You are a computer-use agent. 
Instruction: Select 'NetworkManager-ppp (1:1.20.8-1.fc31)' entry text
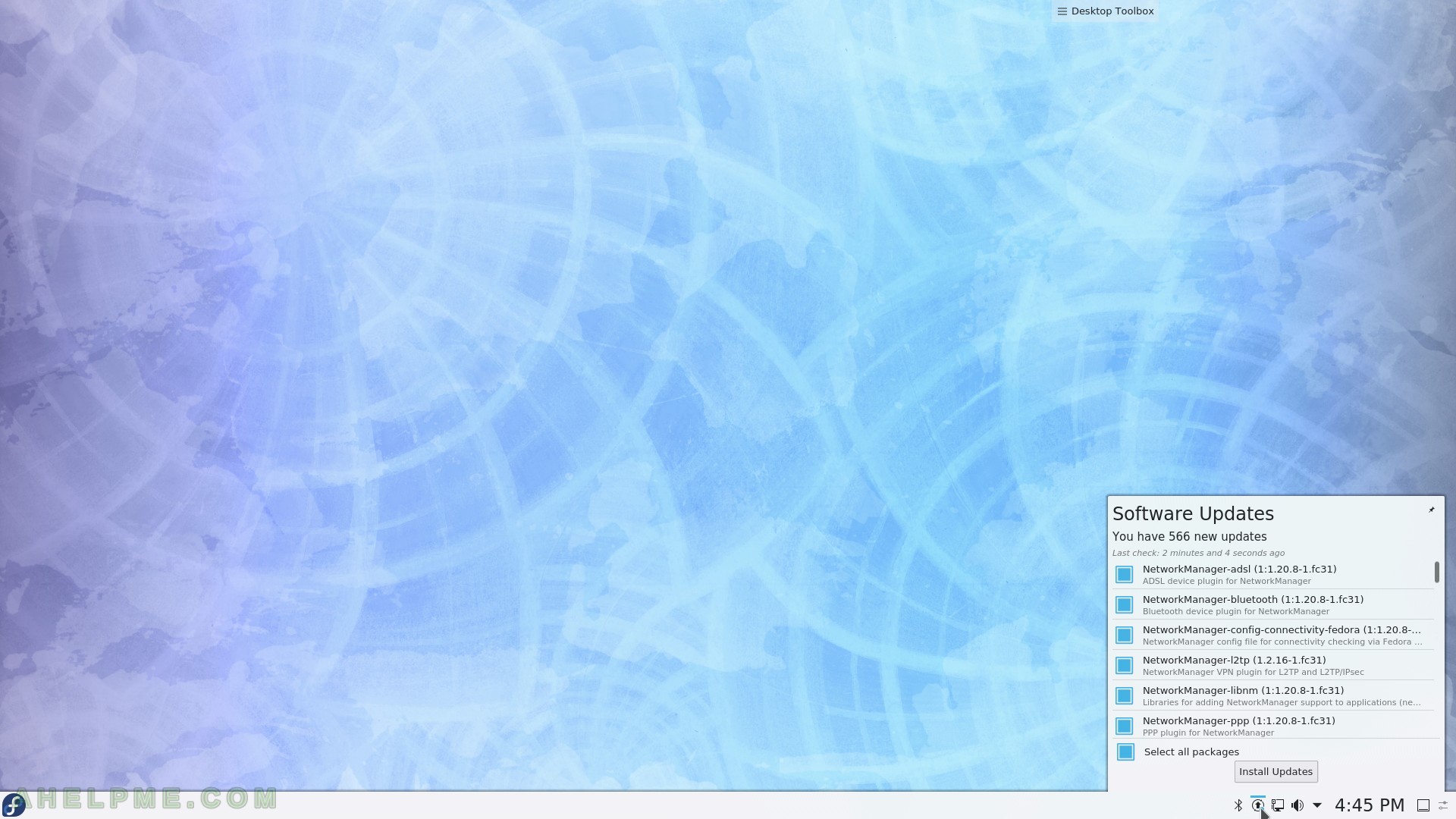tap(1238, 721)
